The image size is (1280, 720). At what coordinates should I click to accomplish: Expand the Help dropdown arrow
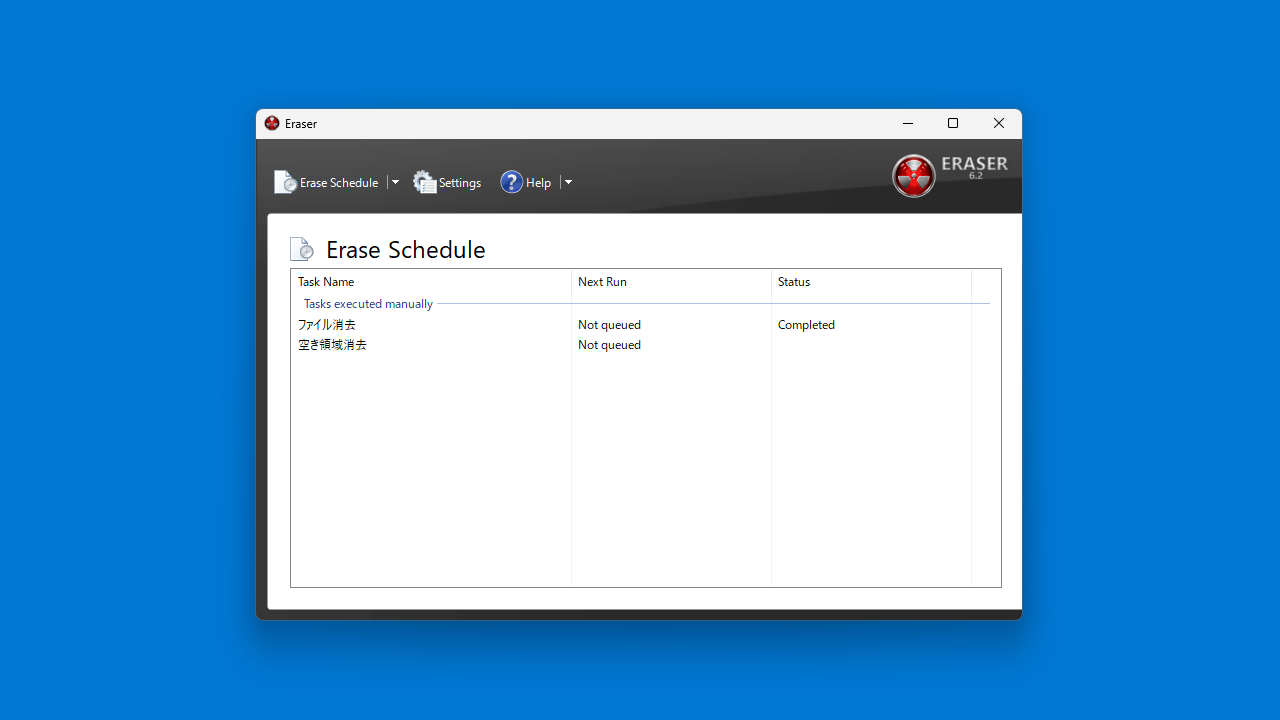pos(568,182)
